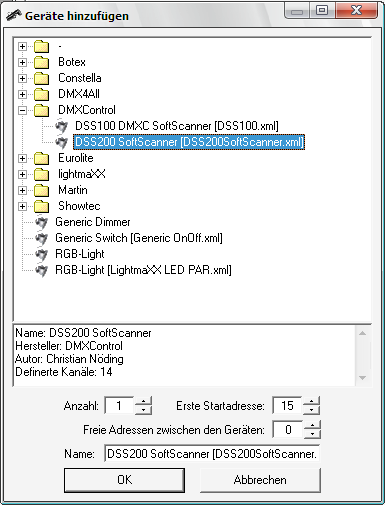
Task: Click the folder icon of the dash entry
Action: [x=42, y=46]
